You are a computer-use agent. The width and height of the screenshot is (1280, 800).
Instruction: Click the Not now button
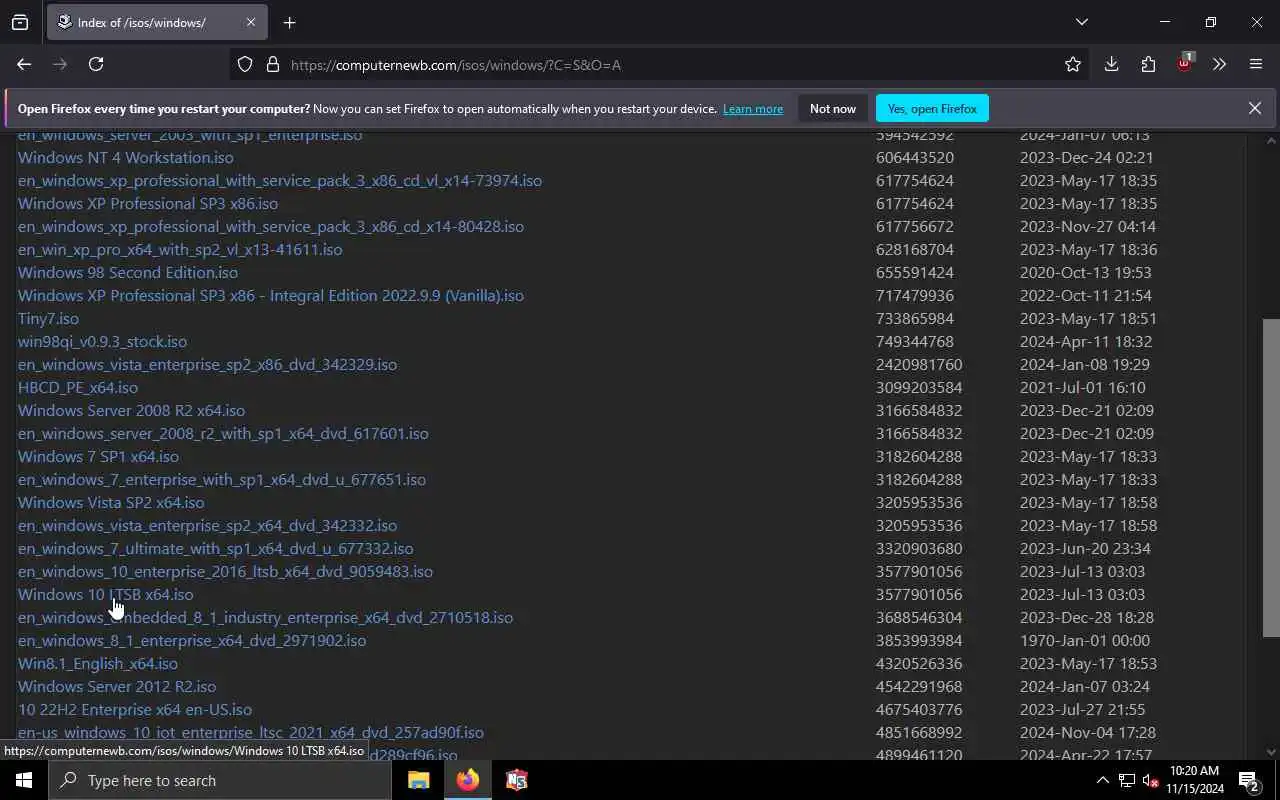[x=833, y=108]
